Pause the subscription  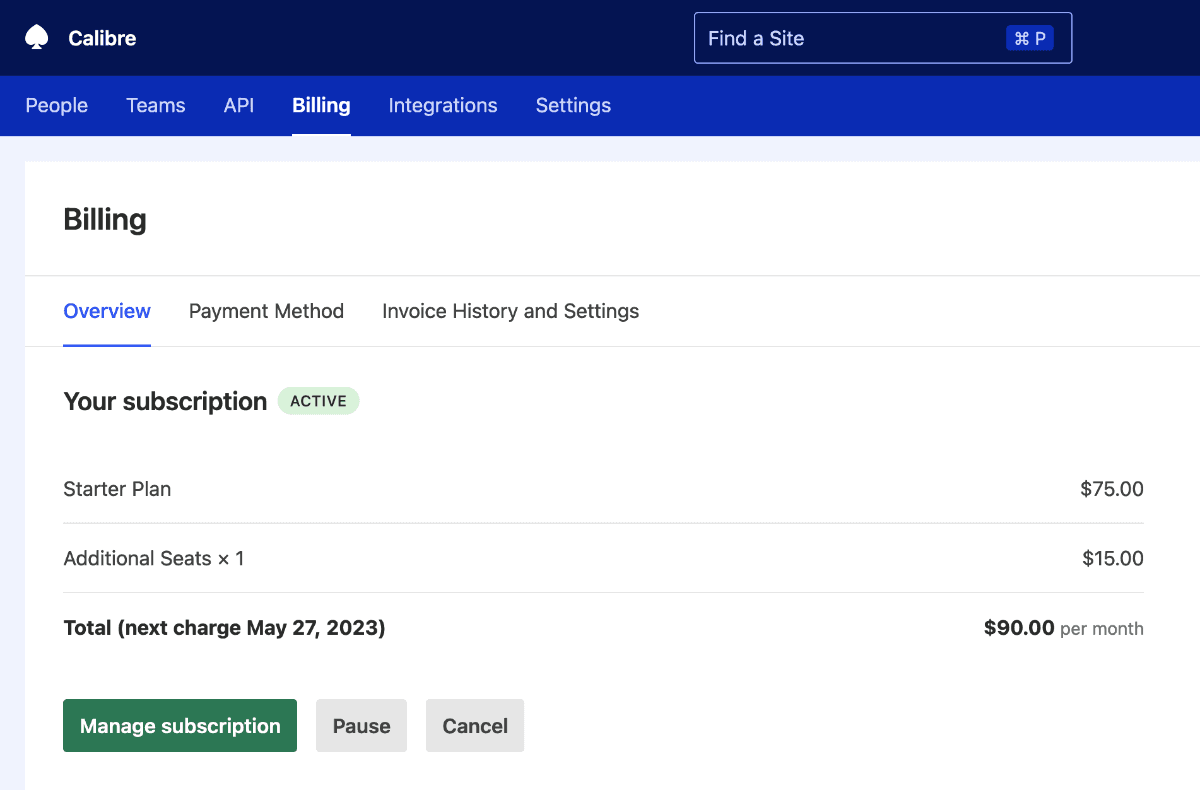[x=361, y=725]
